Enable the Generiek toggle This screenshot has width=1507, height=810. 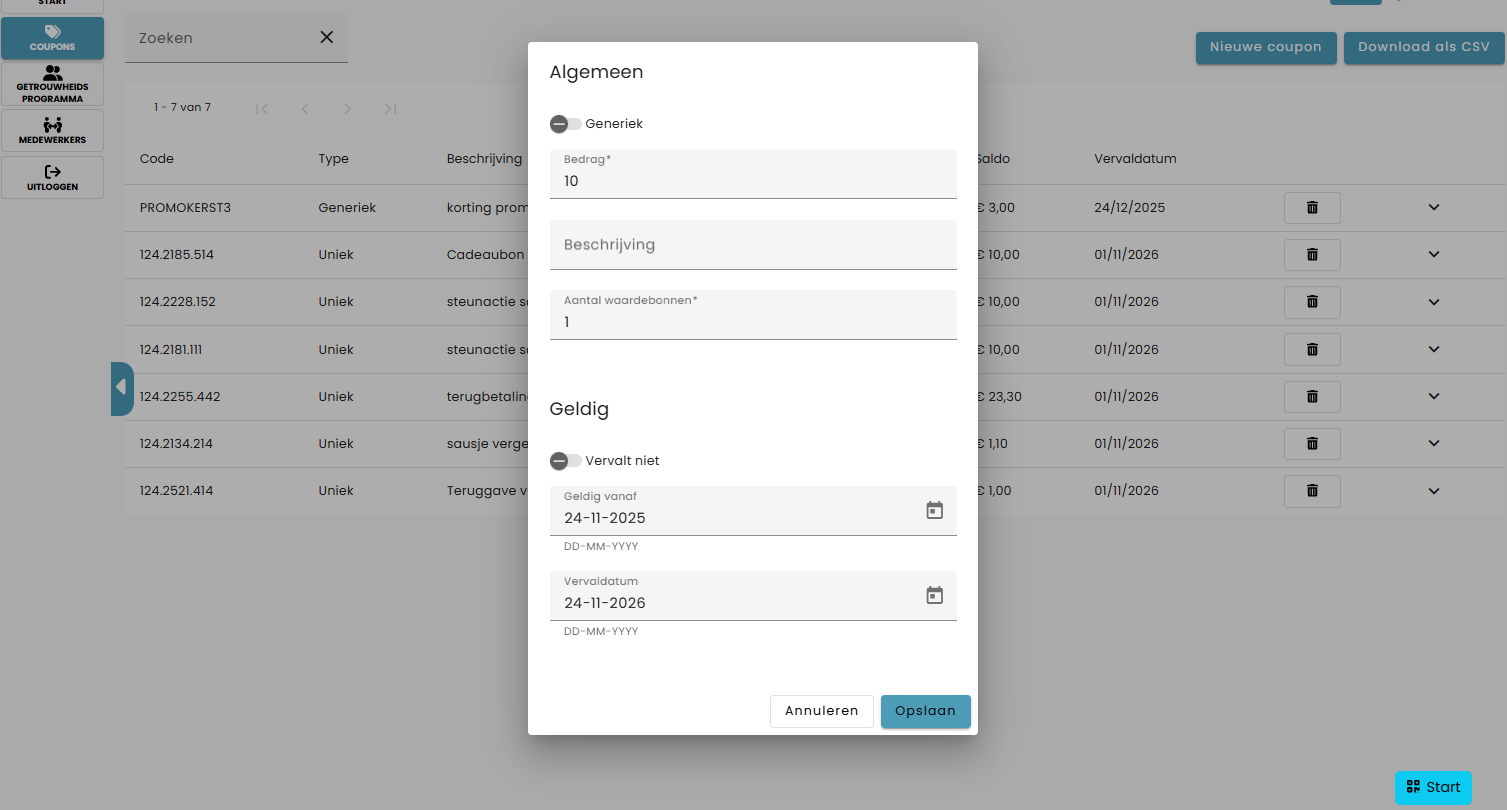[x=565, y=124]
